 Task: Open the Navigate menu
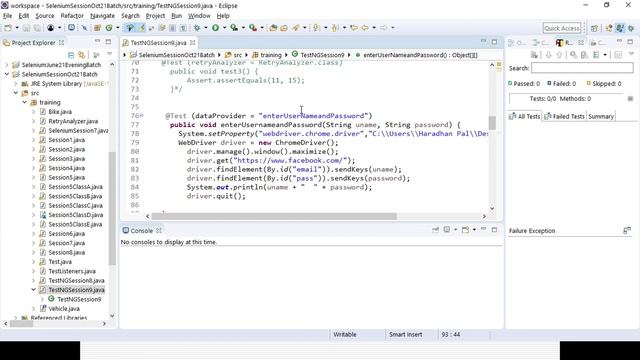(x=102, y=16)
